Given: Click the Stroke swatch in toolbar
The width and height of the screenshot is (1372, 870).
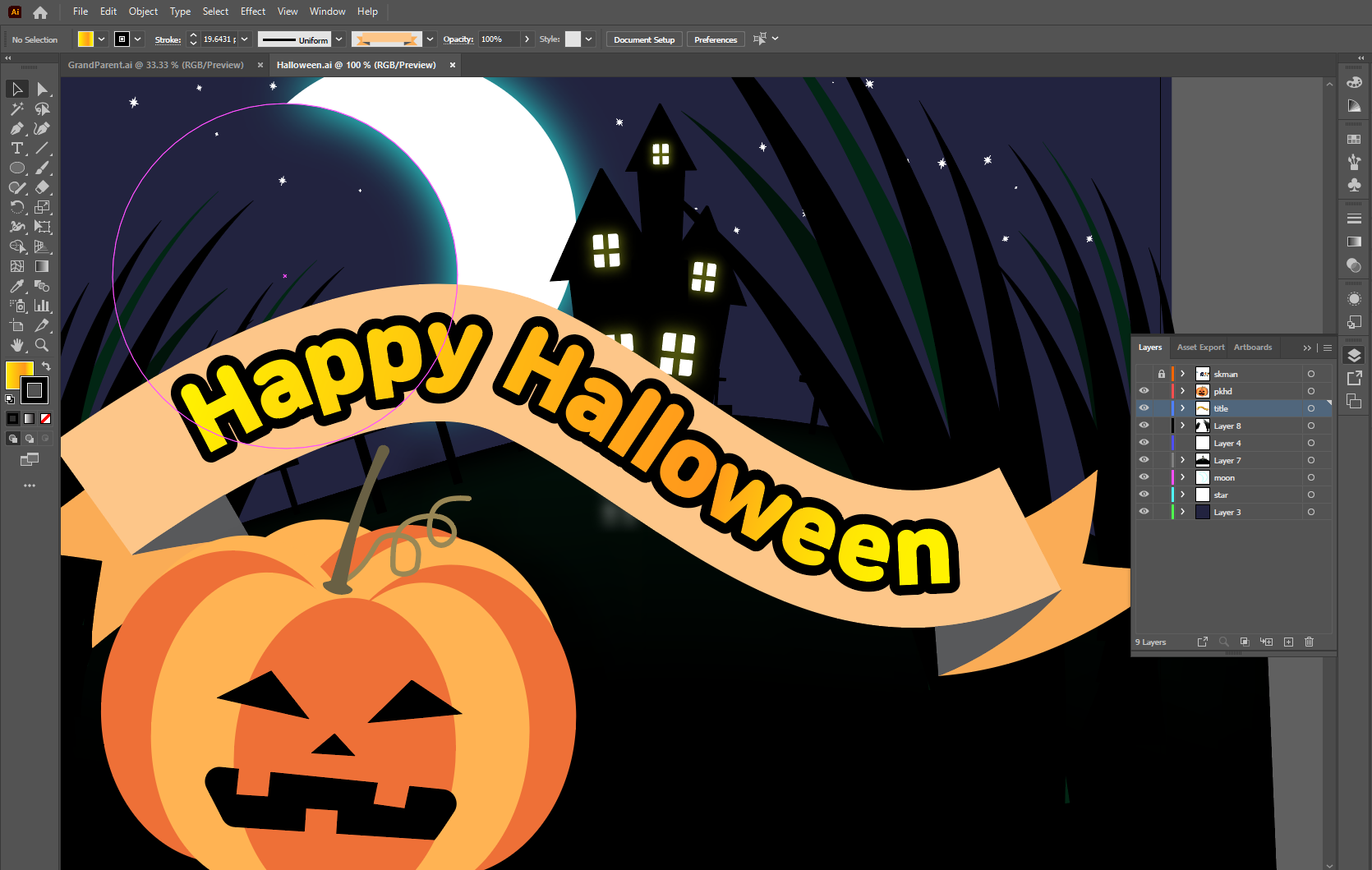Looking at the screenshot, I should pos(35,390).
